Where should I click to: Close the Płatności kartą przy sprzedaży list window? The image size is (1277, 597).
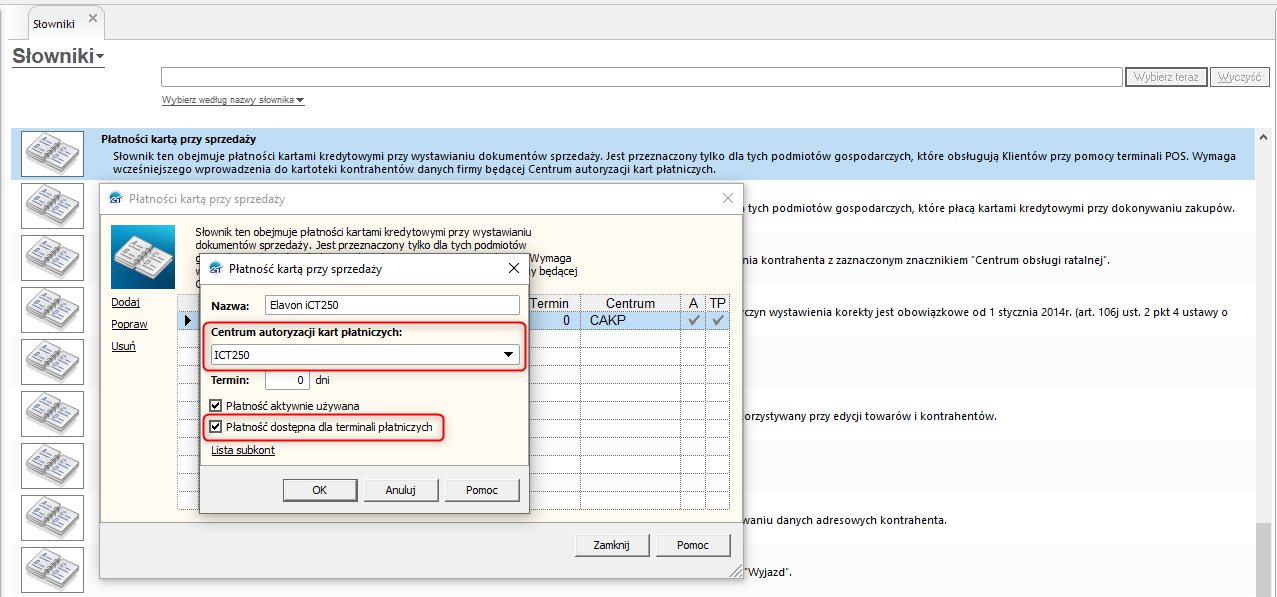tap(728, 198)
